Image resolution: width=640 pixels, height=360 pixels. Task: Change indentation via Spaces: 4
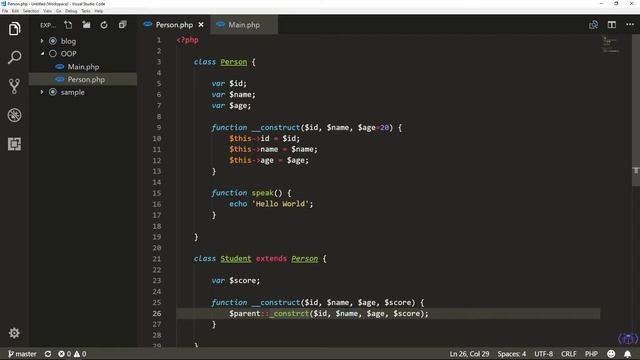tap(511, 354)
